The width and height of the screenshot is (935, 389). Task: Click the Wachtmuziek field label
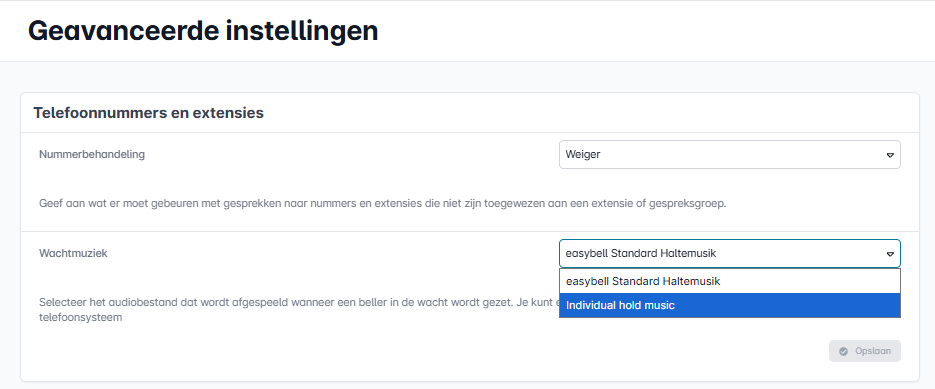(x=73, y=253)
